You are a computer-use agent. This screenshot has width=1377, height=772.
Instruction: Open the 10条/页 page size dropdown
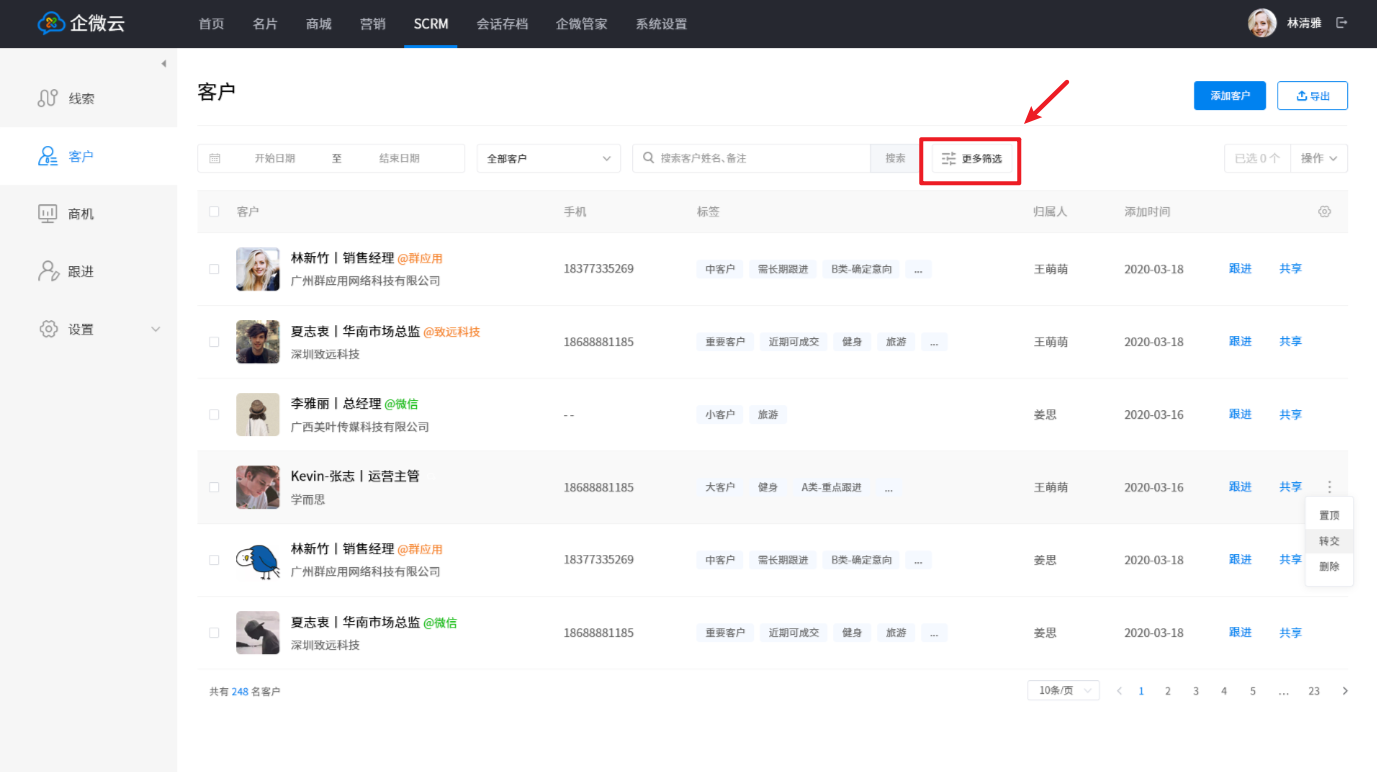pos(1062,690)
